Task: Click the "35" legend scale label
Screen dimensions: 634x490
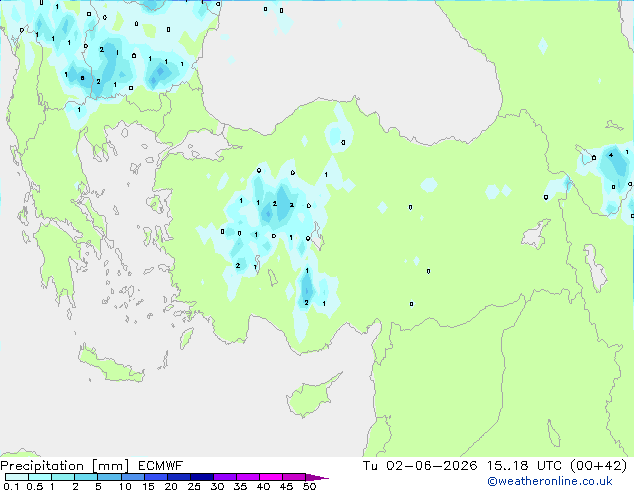Action: tap(240, 486)
